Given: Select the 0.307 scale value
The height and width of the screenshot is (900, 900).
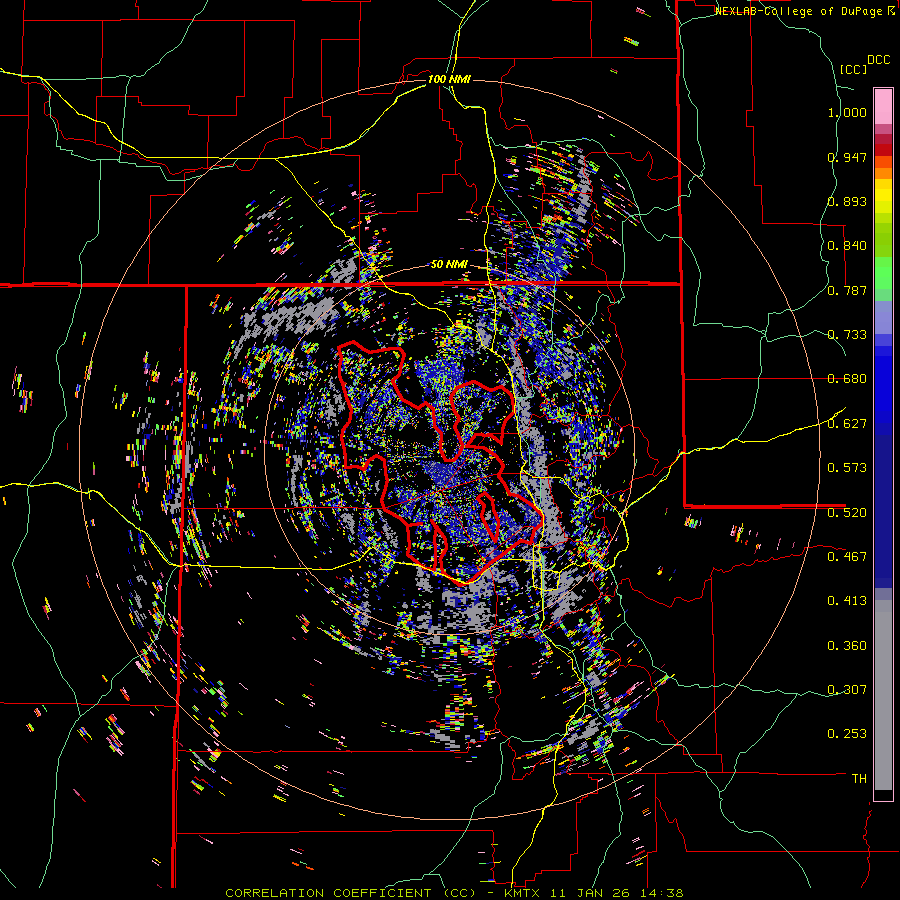Looking at the screenshot, I should click(847, 690).
